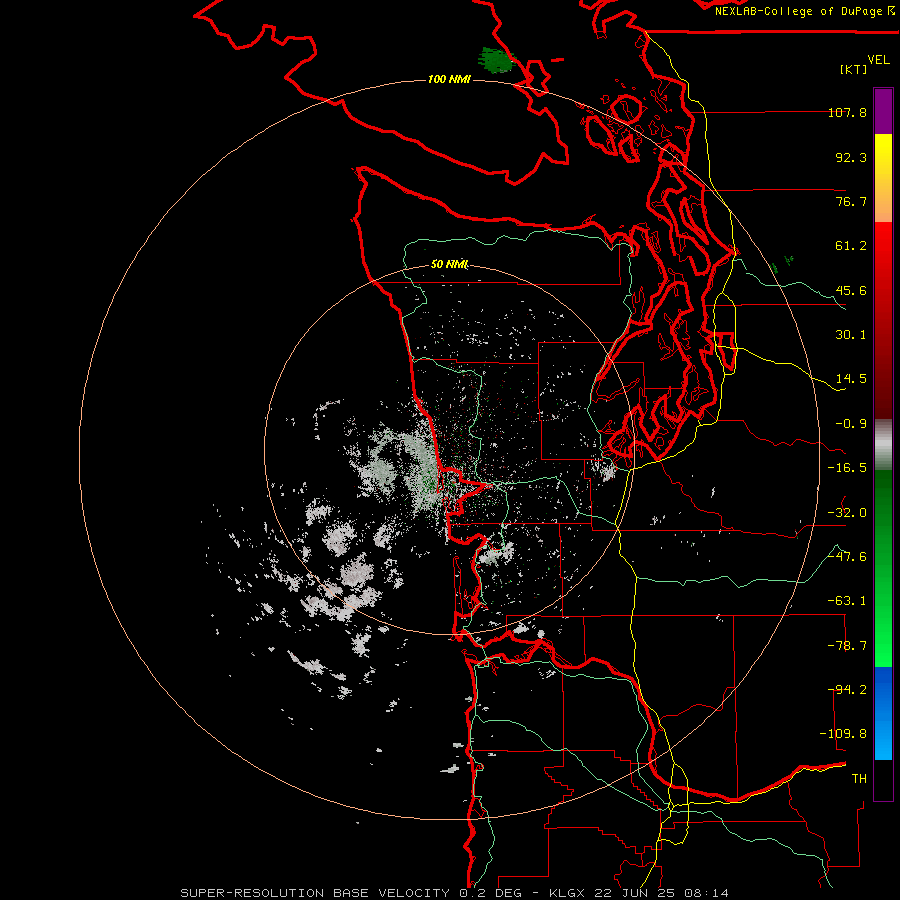Click the 30.1 velocity scale value
Image resolution: width=900 pixels, height=900 pixels.
(x=851, y=335)
